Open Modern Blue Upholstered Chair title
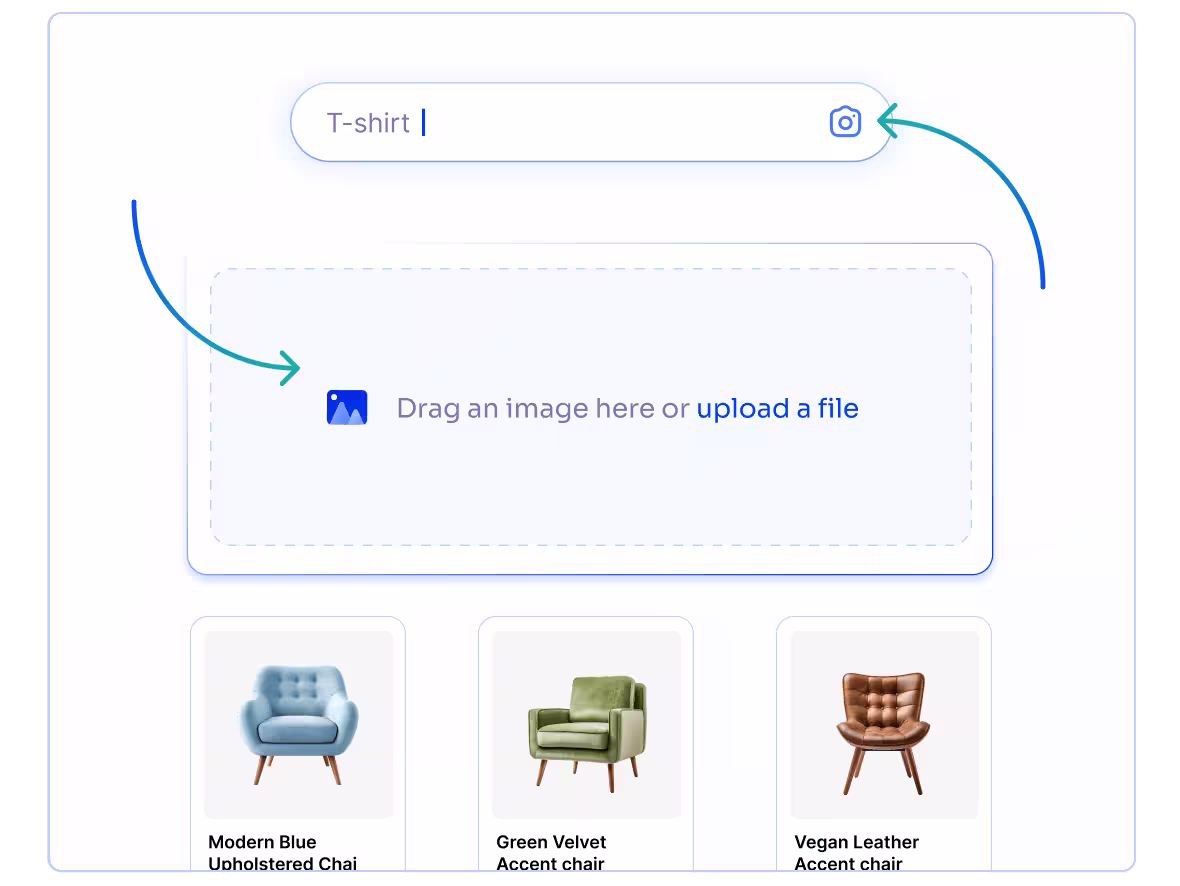The image size is (1180, 886). [282, 853]
